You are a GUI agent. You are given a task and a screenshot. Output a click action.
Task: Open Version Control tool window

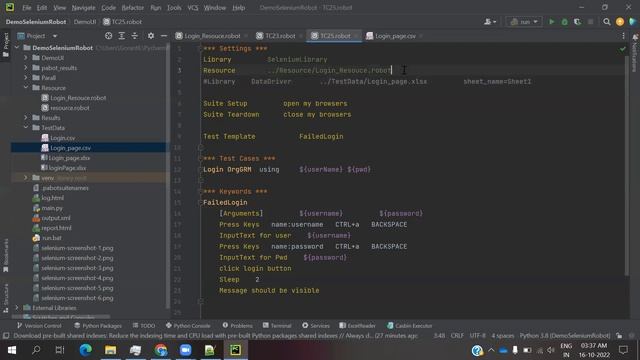(39, 325)
